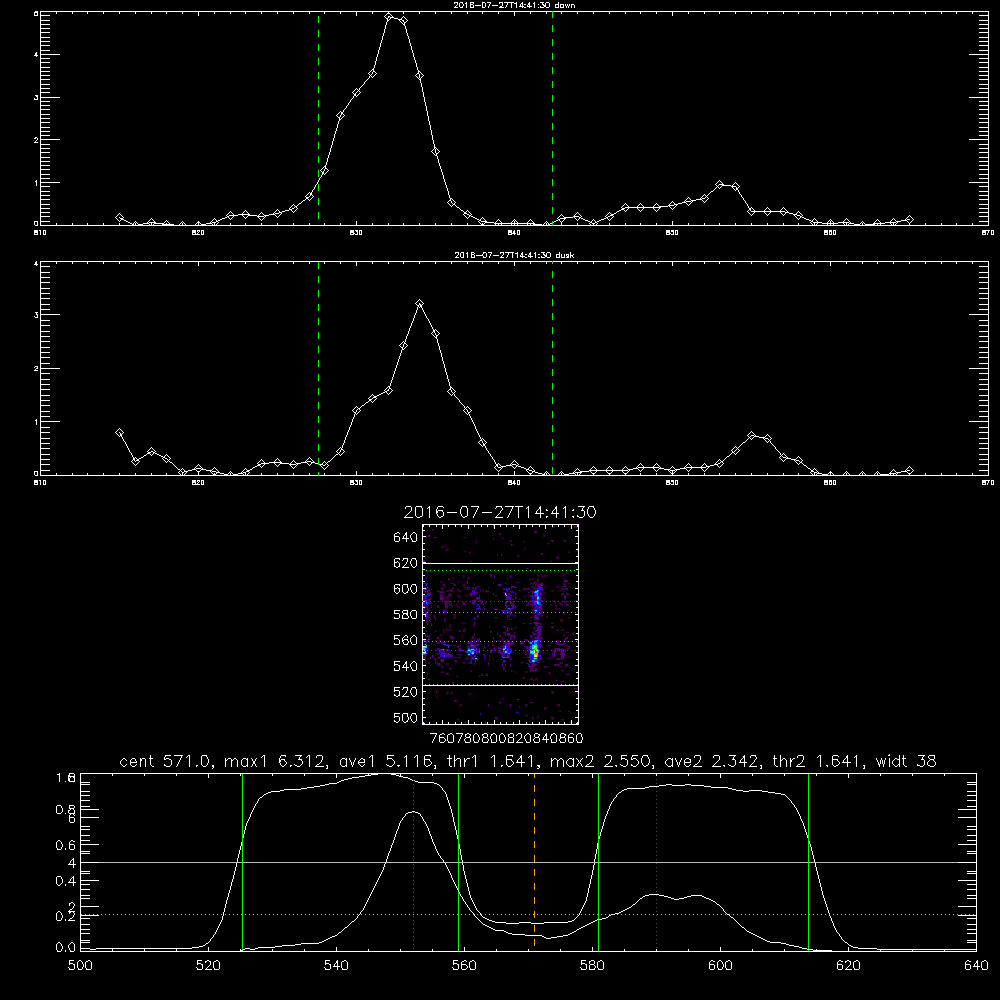
Task: Click the green vertical line near 614 in bottom plot
Action: point(808,862)
